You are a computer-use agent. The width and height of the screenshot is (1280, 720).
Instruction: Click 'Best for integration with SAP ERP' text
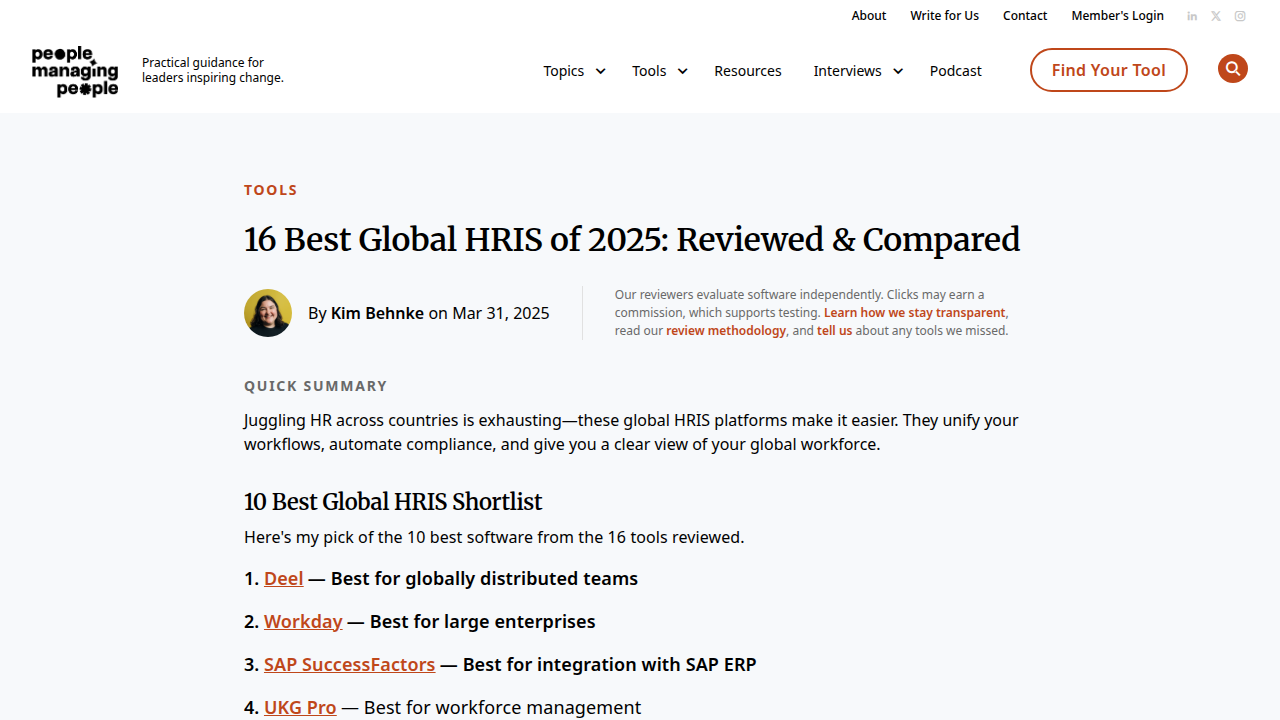(x=610, y=665)
